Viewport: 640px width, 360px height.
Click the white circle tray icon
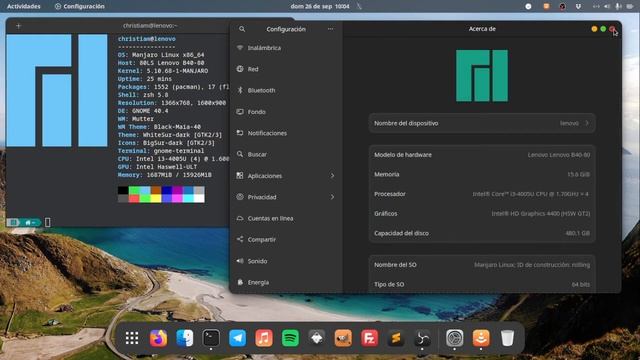[528, 6]
